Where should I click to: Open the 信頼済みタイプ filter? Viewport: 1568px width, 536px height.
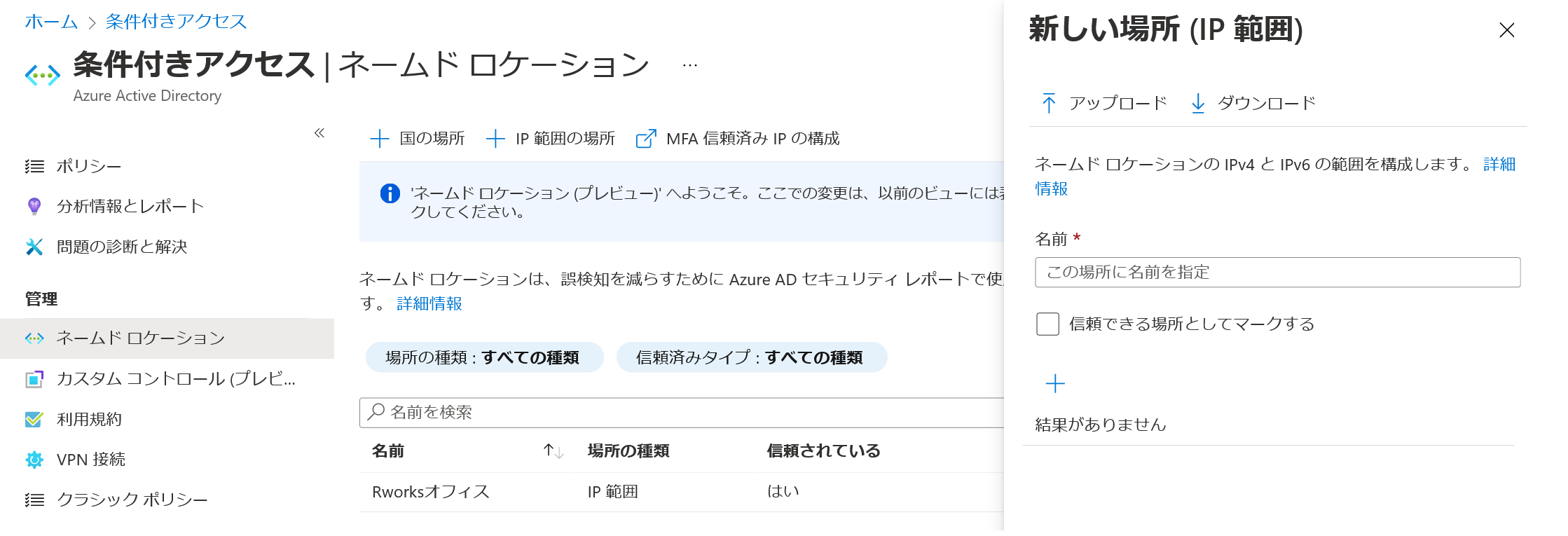(x=752, y=357)
